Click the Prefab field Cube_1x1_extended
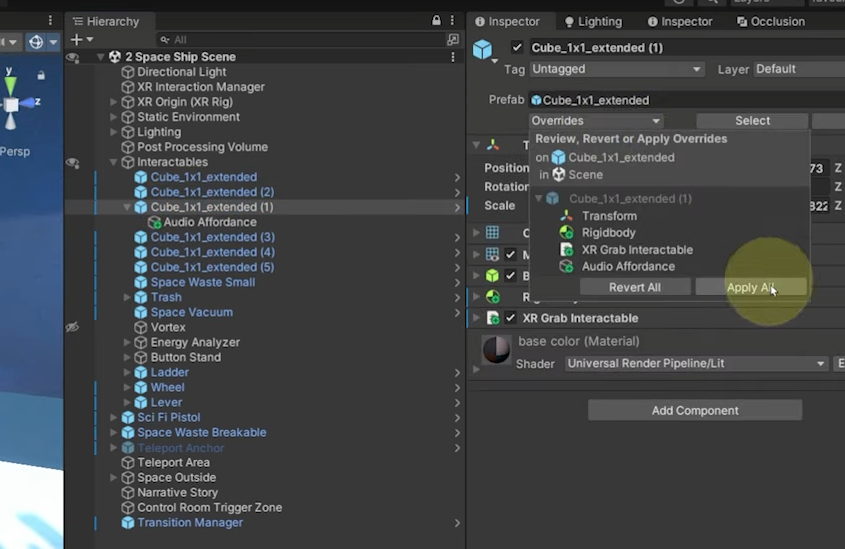Screen dimensions: 845x549 686,100
